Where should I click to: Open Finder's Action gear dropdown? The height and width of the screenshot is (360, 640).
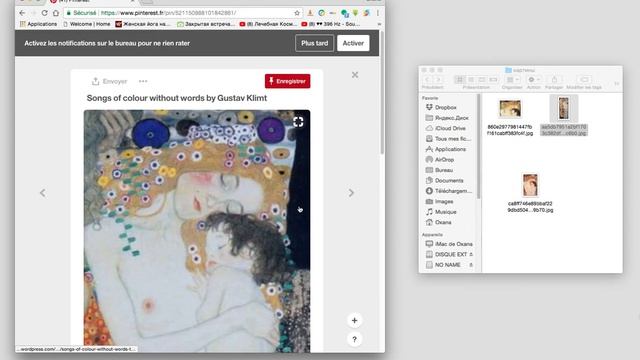[533, 80]
